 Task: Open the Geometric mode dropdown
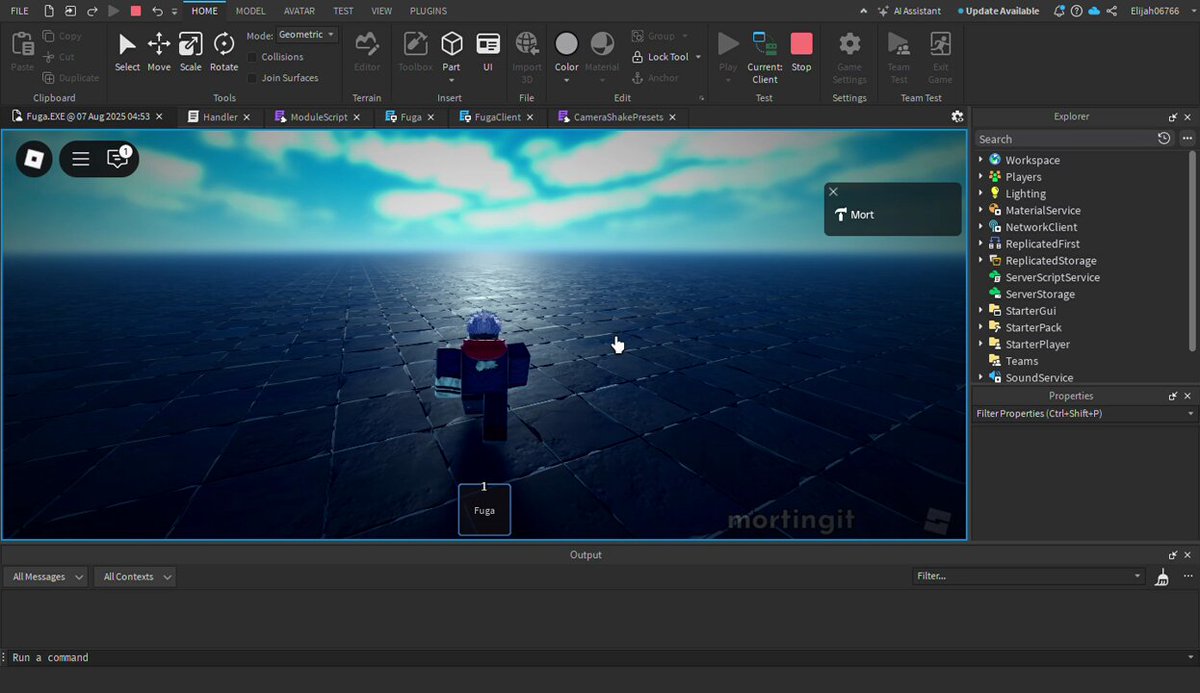[307, 35]
